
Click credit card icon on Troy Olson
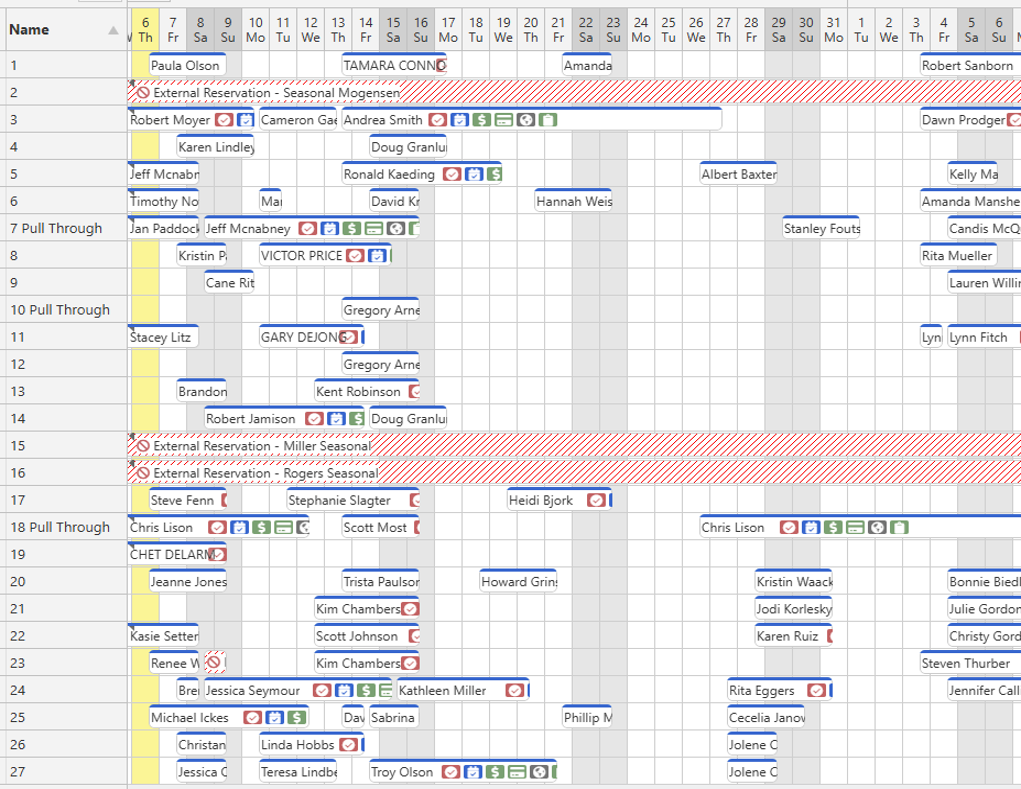517,771
